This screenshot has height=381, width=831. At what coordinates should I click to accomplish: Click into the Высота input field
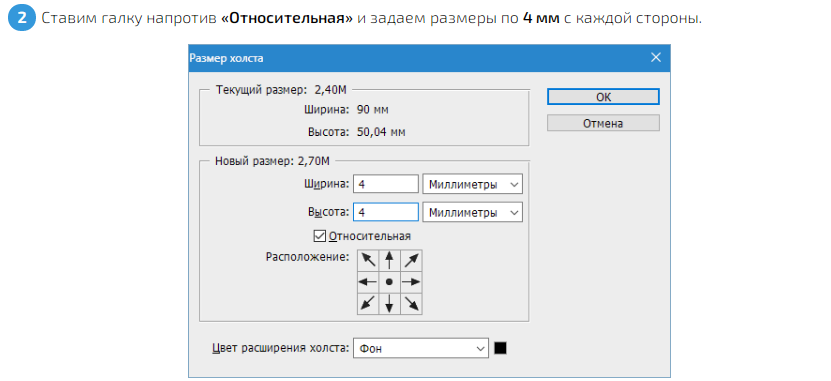pyautogui.click(x=386, y=212)
